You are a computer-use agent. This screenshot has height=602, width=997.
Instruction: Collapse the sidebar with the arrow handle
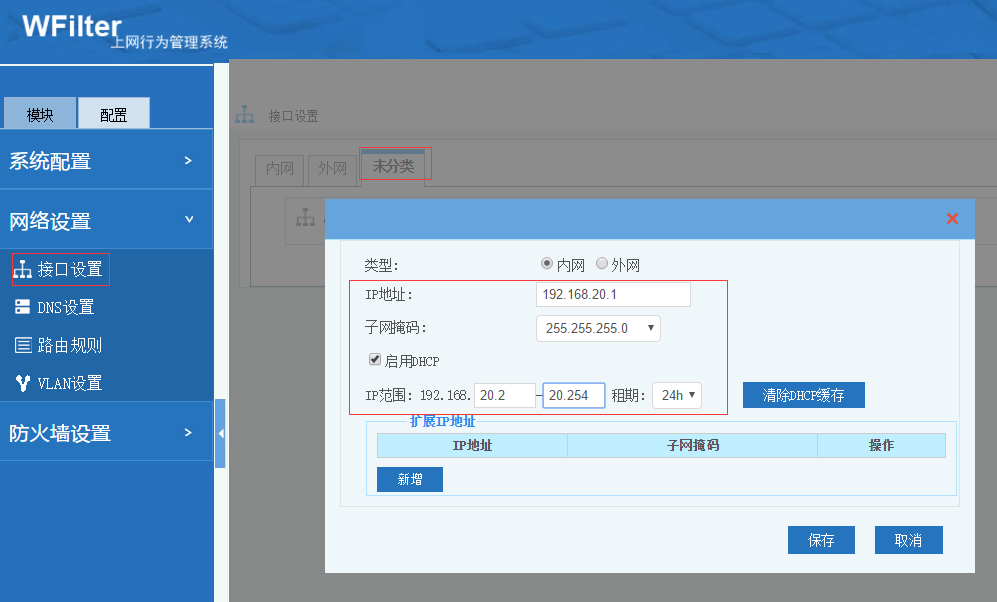pos(220,433)
